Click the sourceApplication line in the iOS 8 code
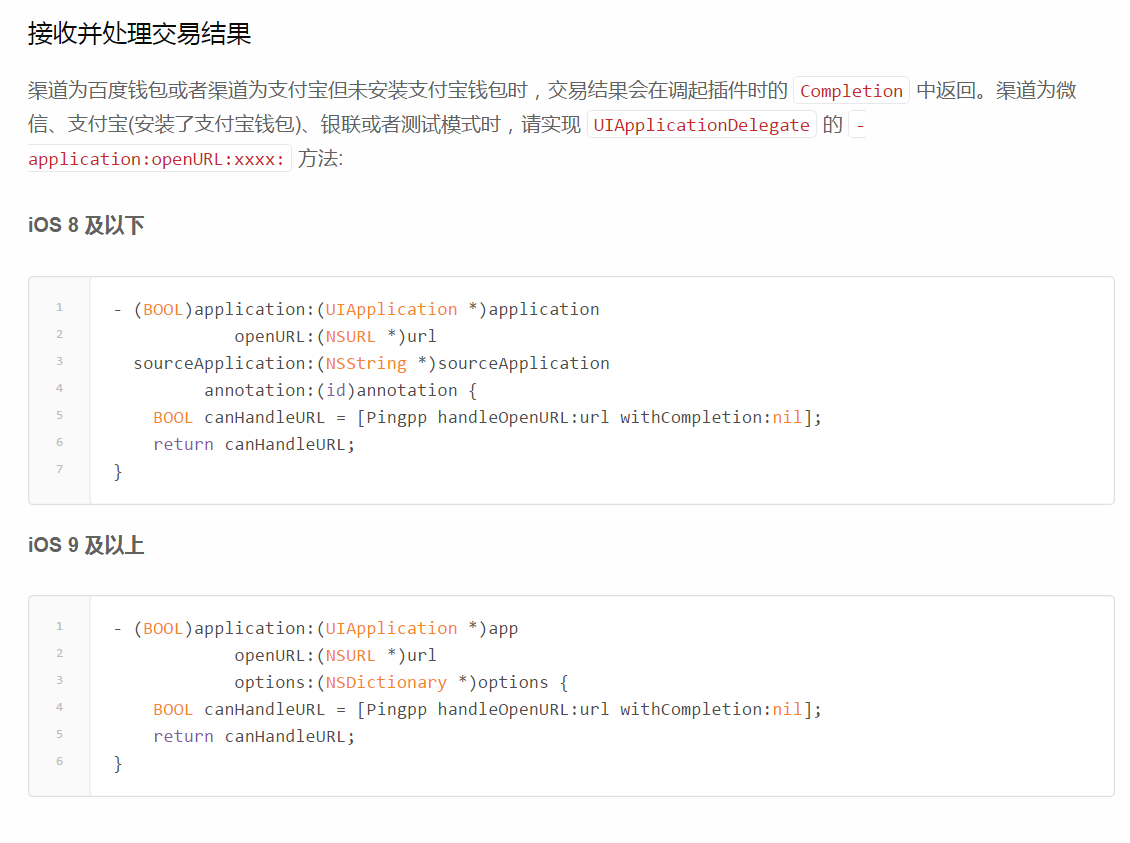Screen dimensions: 1130x843 pyautogui.click(x=371, y=363)
